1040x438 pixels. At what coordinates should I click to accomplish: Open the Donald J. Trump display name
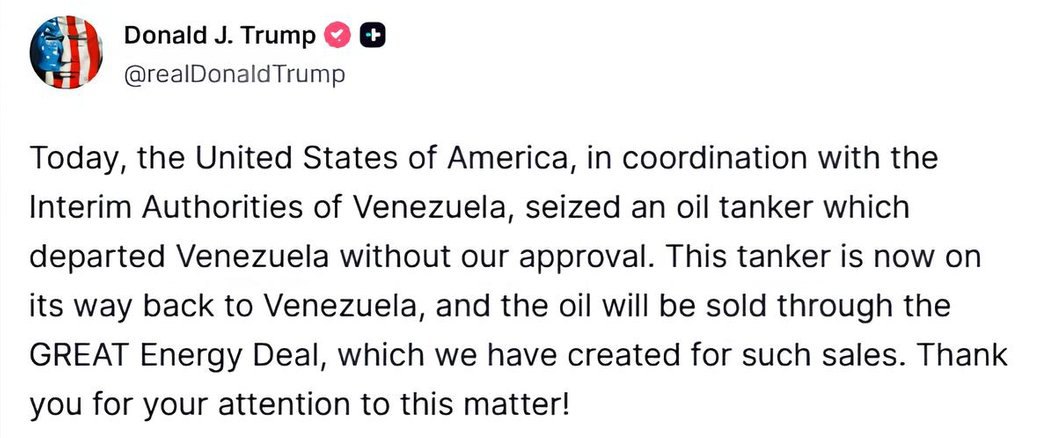click(x=220, y=37)
